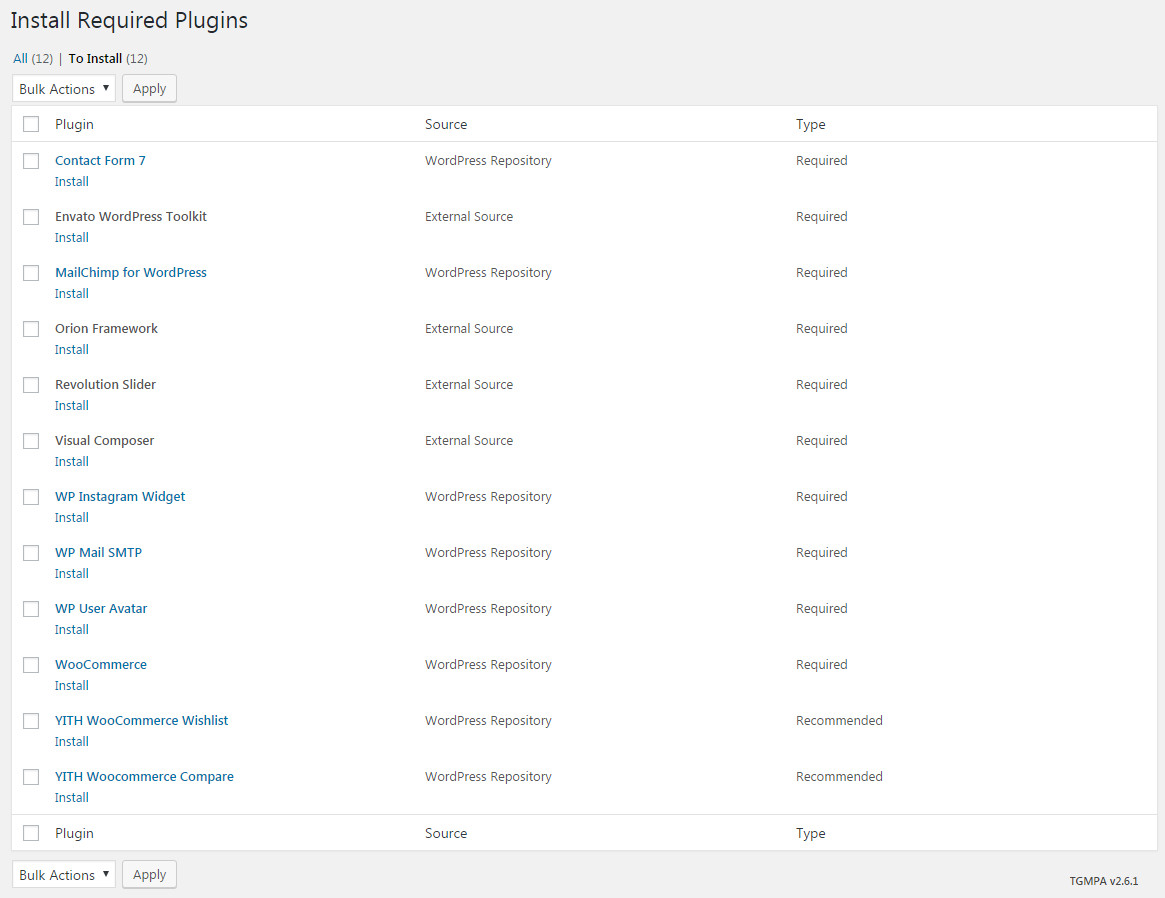The width and height of the screenshot is (1165, 898).
Task: Click the Revolution Slider plugin name
Action: click(106, 385)
